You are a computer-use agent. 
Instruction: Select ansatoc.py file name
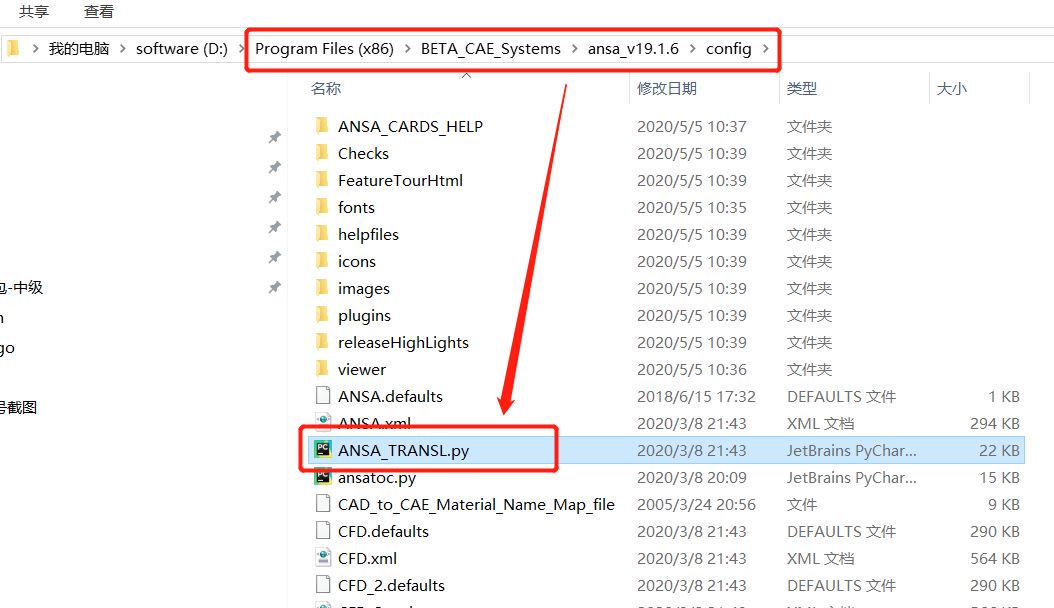pos(376,478)
